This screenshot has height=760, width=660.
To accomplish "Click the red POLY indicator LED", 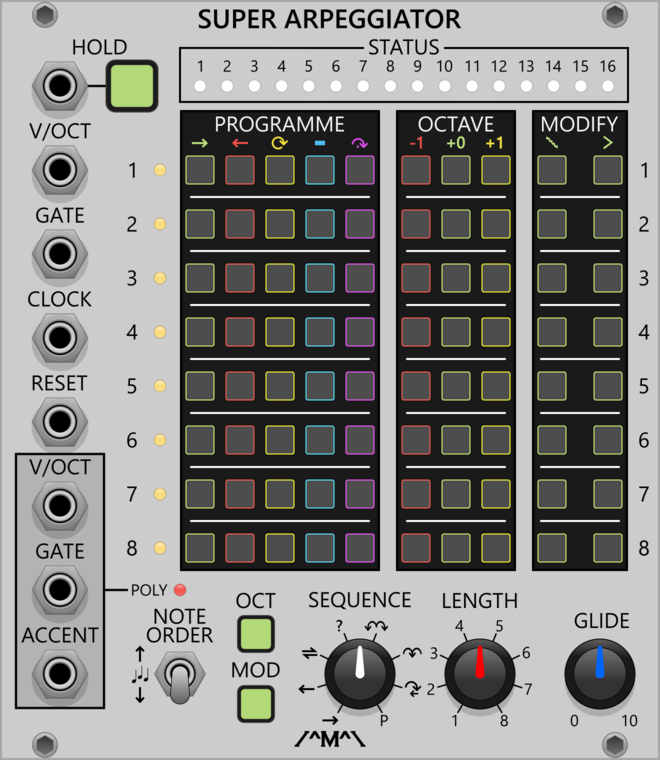I will (x=180, y=590).
